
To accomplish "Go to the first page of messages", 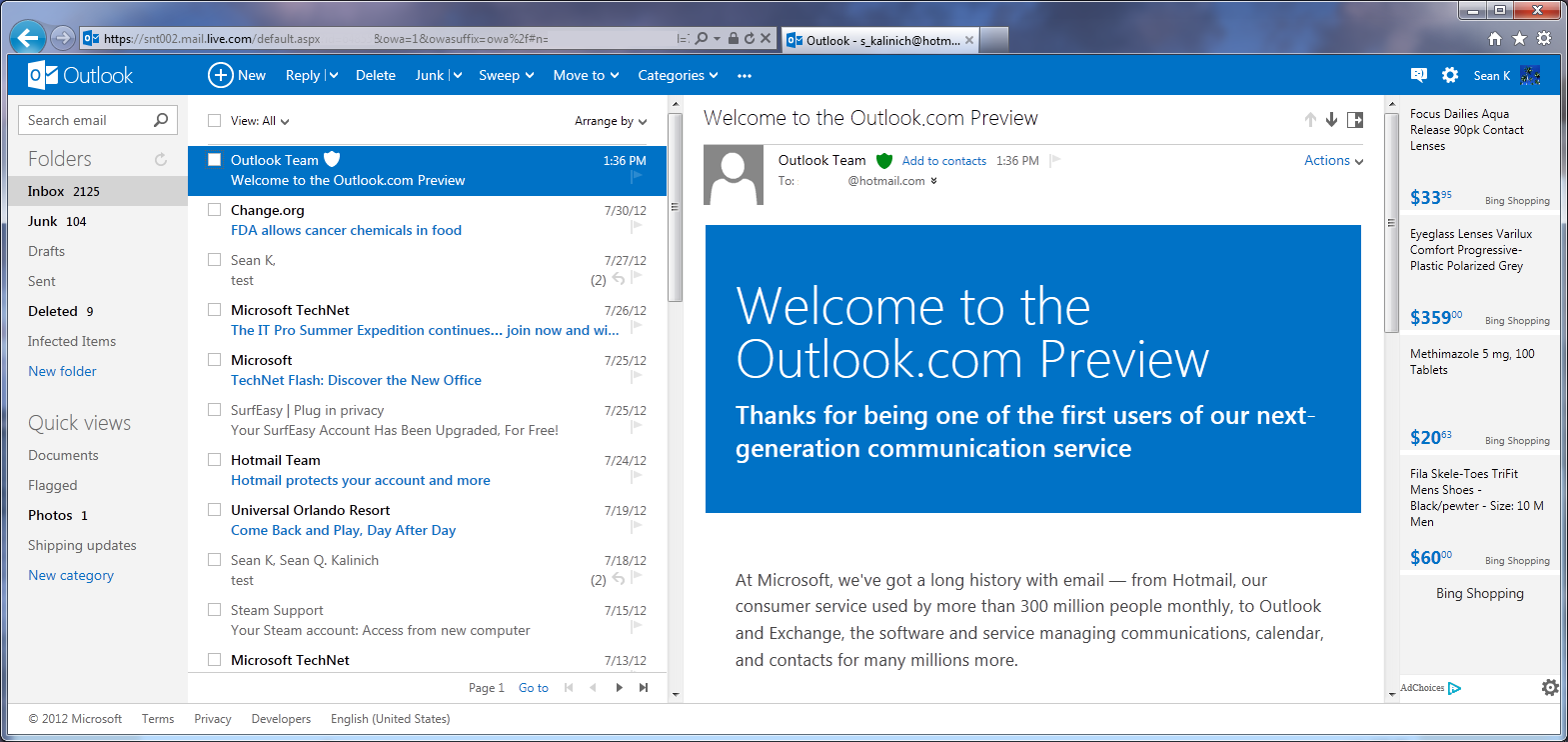I will tap(569, 687).
